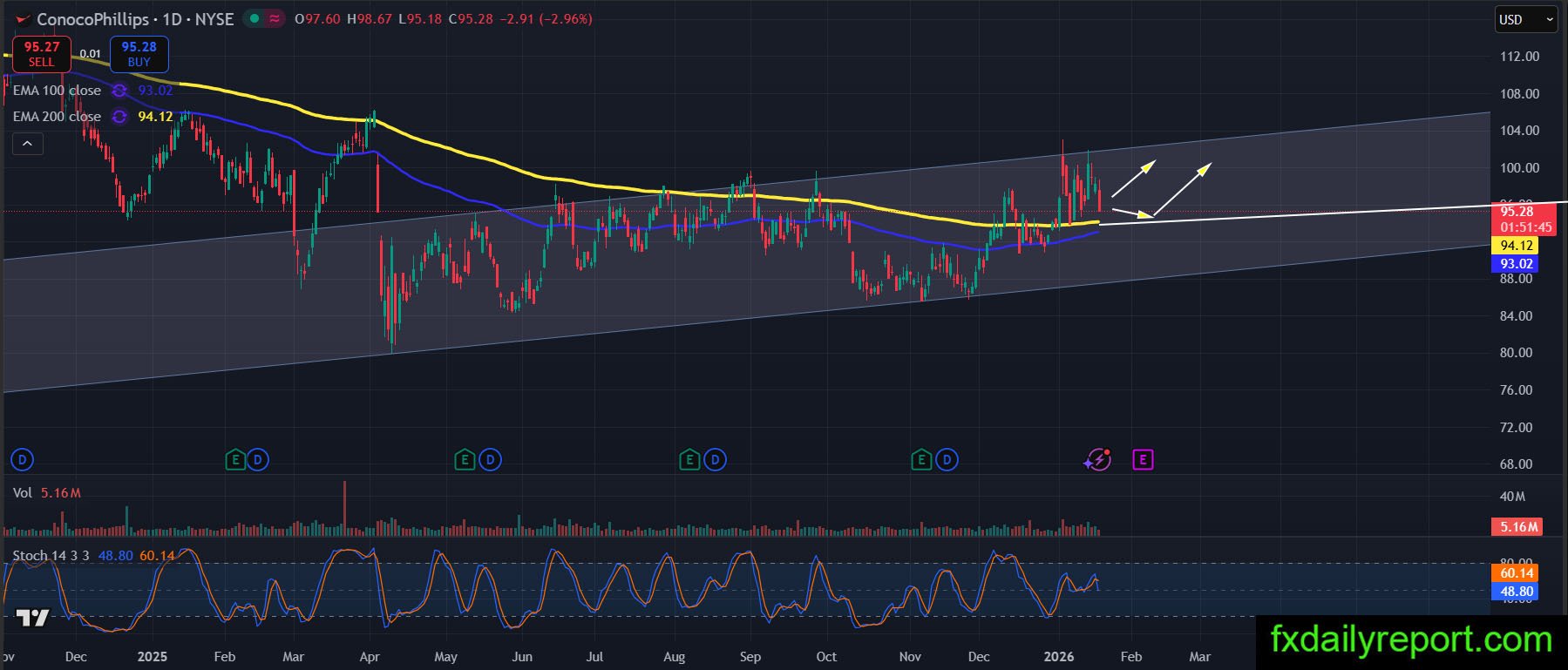
Task: Click the purple lightning event icon in Jan 2026
Action: pos(1098,459)
